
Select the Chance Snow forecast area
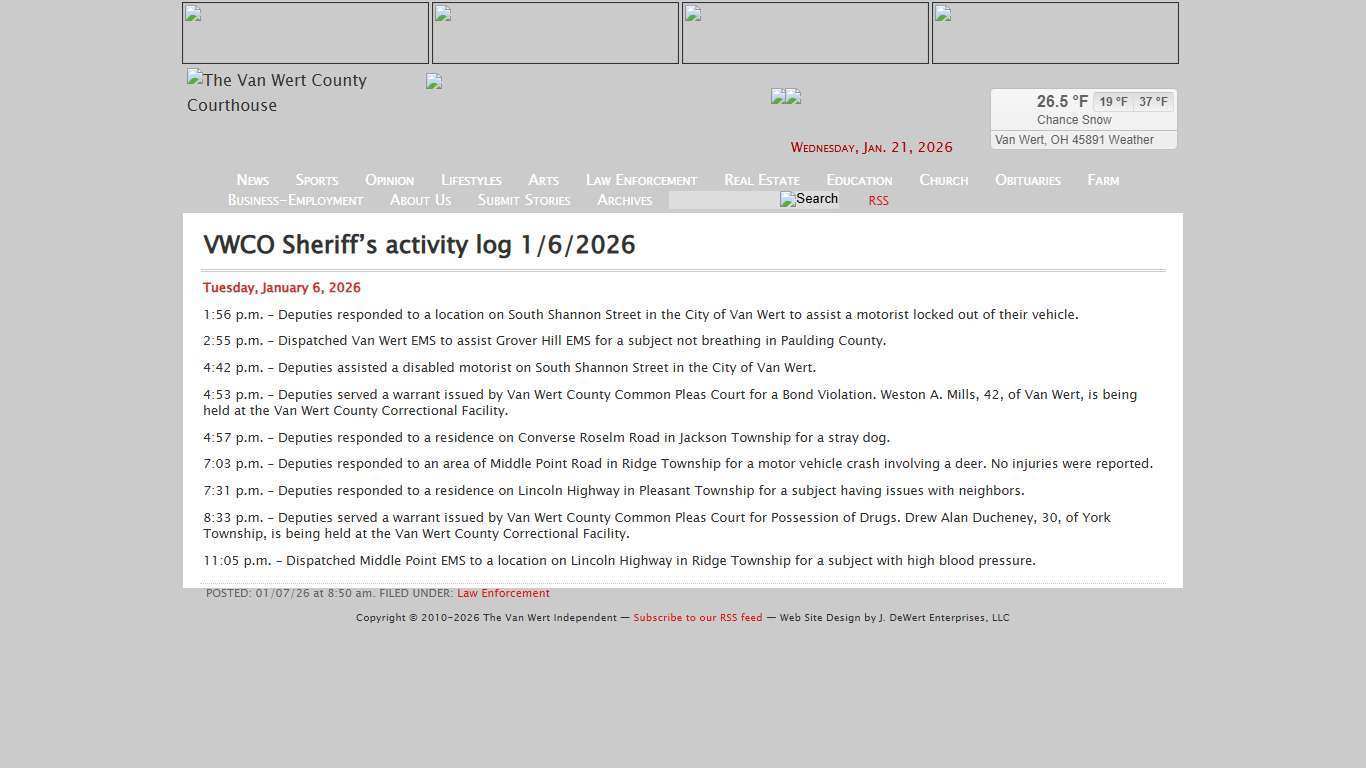click(x=1073, y=119)
